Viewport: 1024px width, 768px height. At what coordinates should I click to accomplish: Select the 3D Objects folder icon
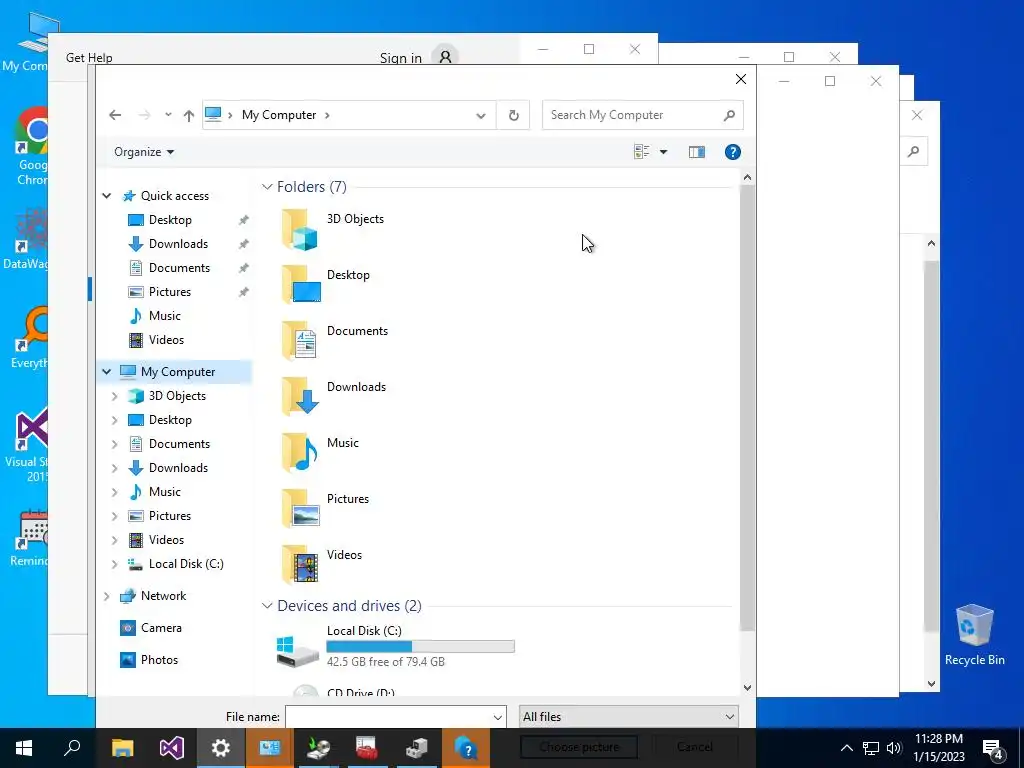point(300,229)
